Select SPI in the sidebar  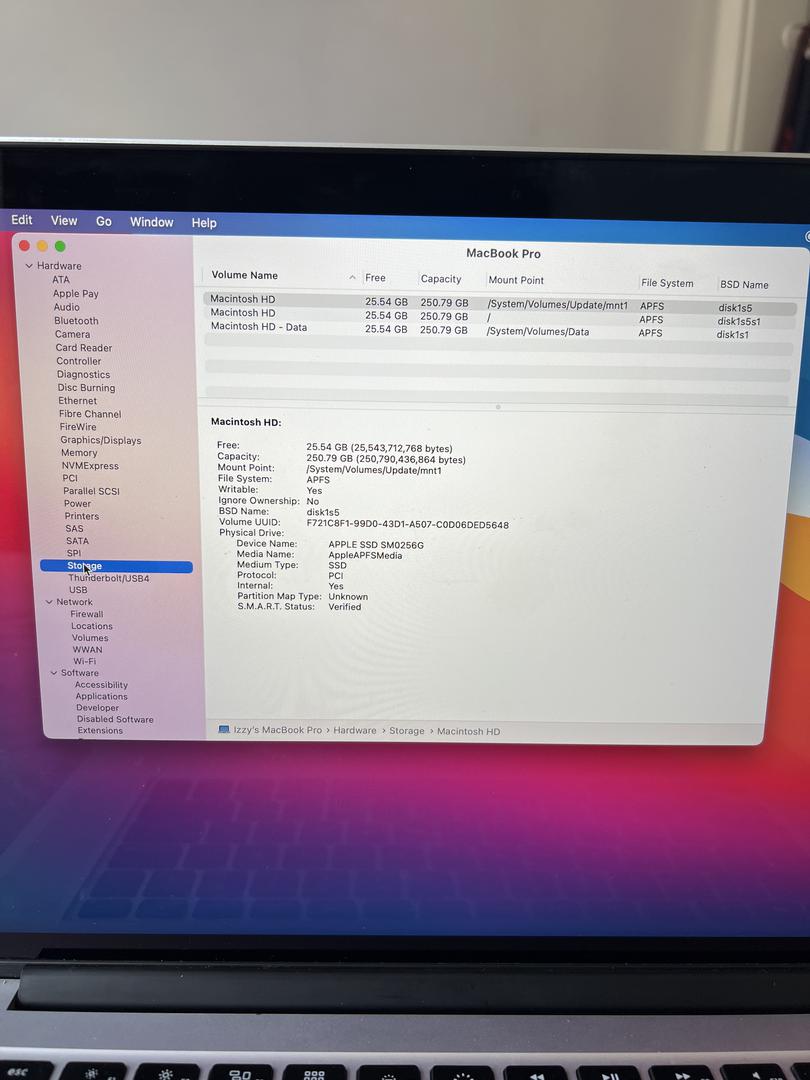coord(74,553)
